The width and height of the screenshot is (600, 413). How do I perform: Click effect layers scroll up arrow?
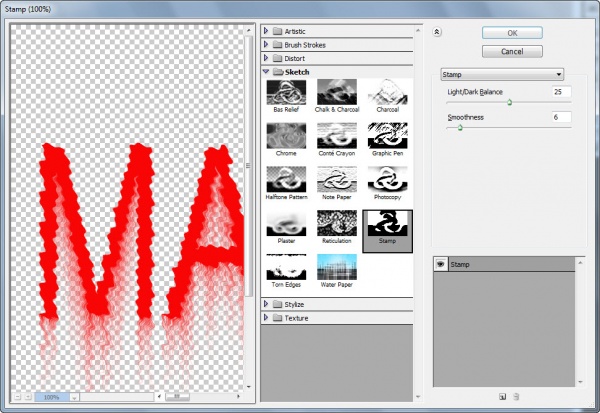pyautogui.click(x=580, y=263)
